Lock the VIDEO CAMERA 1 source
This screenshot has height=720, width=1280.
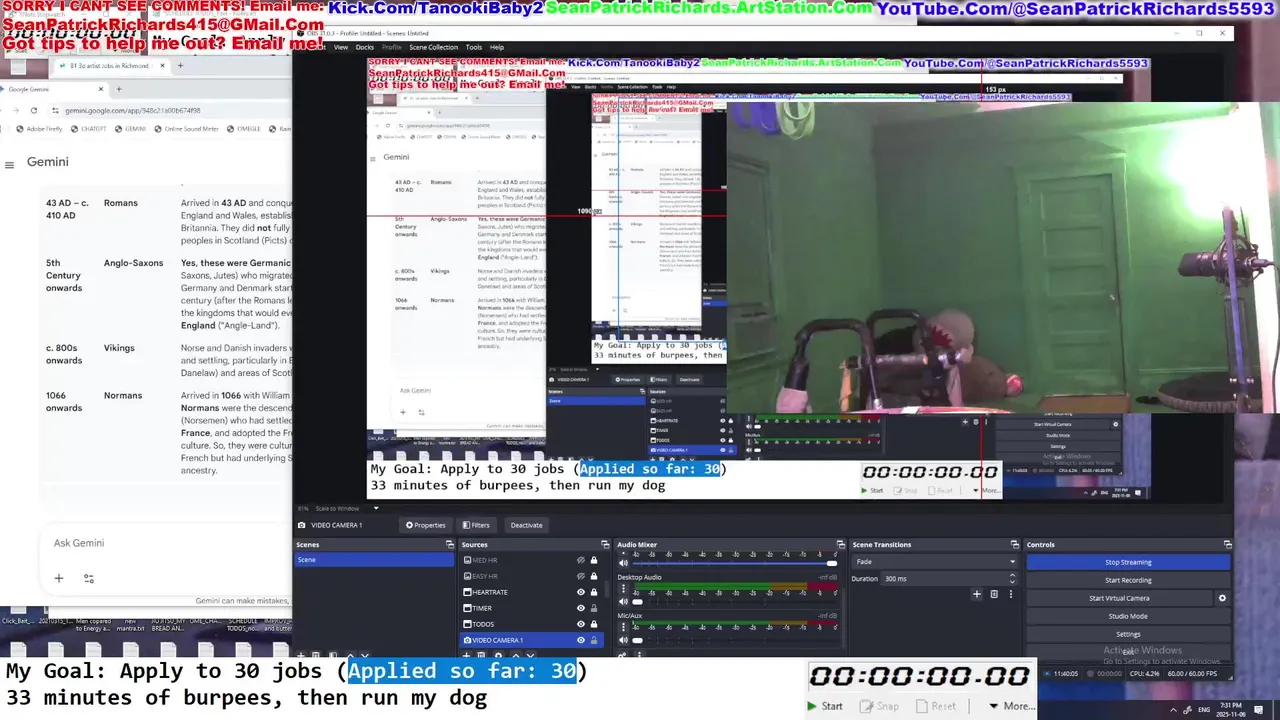click(x=593, y=640)
